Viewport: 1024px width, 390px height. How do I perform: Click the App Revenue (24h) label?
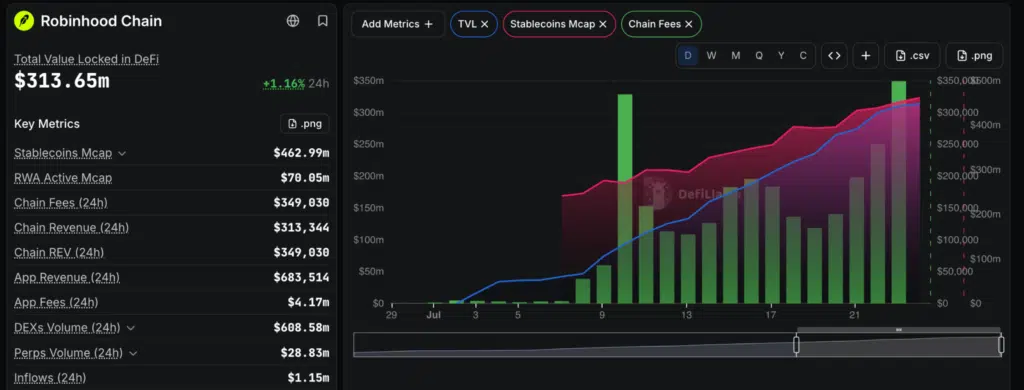(x=67, y=278)
